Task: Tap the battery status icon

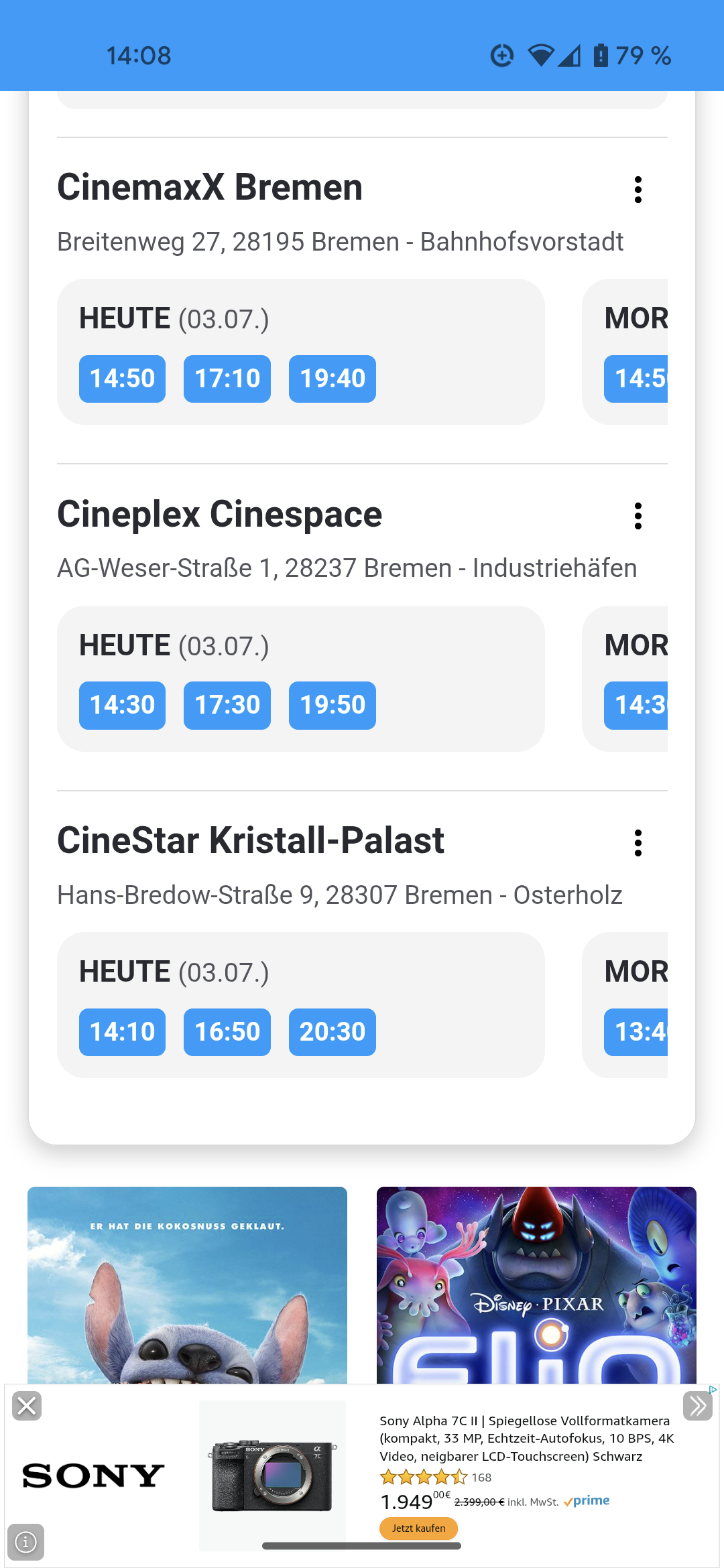Action: (601, 56)
